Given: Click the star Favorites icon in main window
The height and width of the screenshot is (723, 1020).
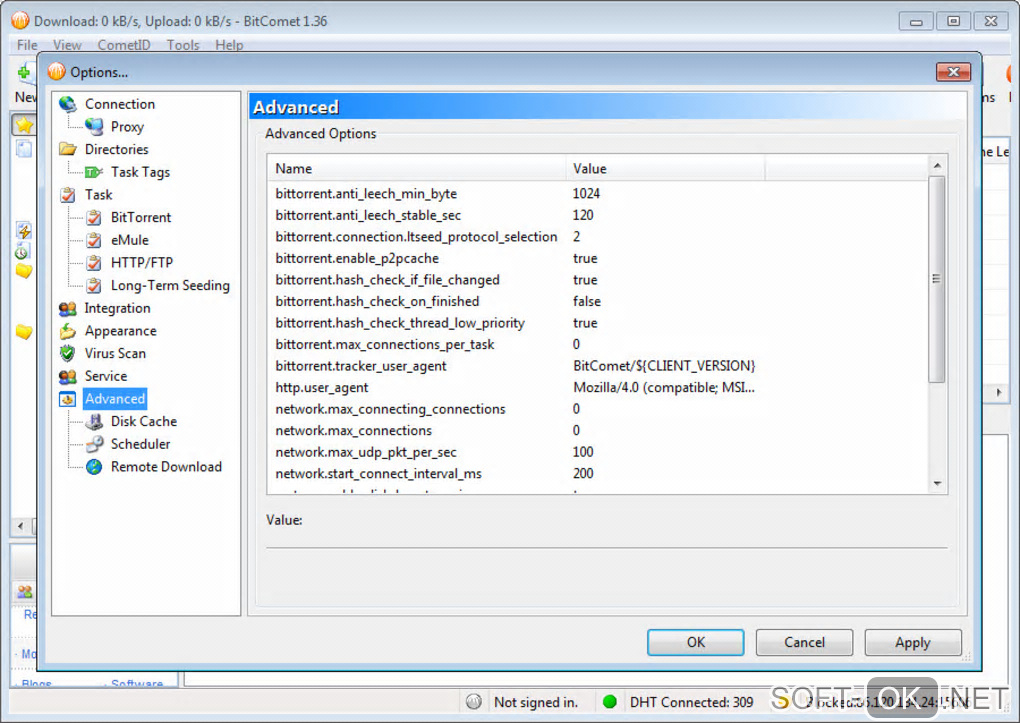Looking at the screenshot, I should [x=24, y=124].
